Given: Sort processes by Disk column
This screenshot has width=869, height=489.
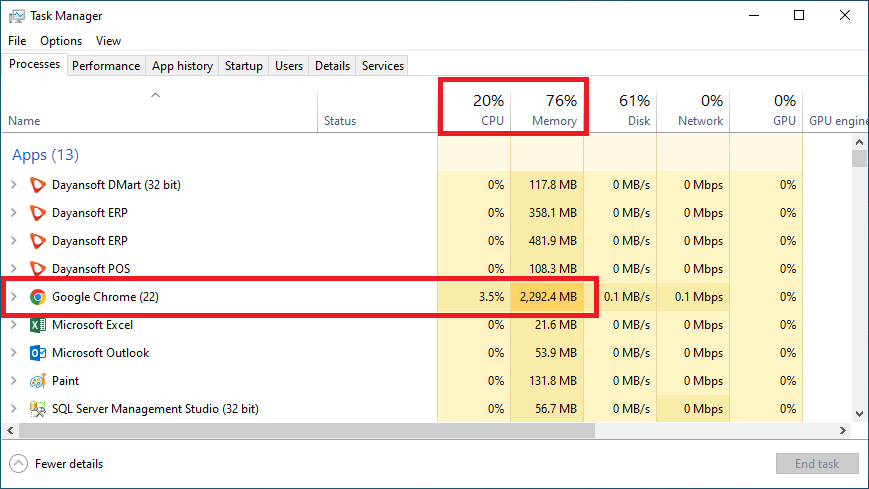Looking at the screenshot, I should point(620,110).
